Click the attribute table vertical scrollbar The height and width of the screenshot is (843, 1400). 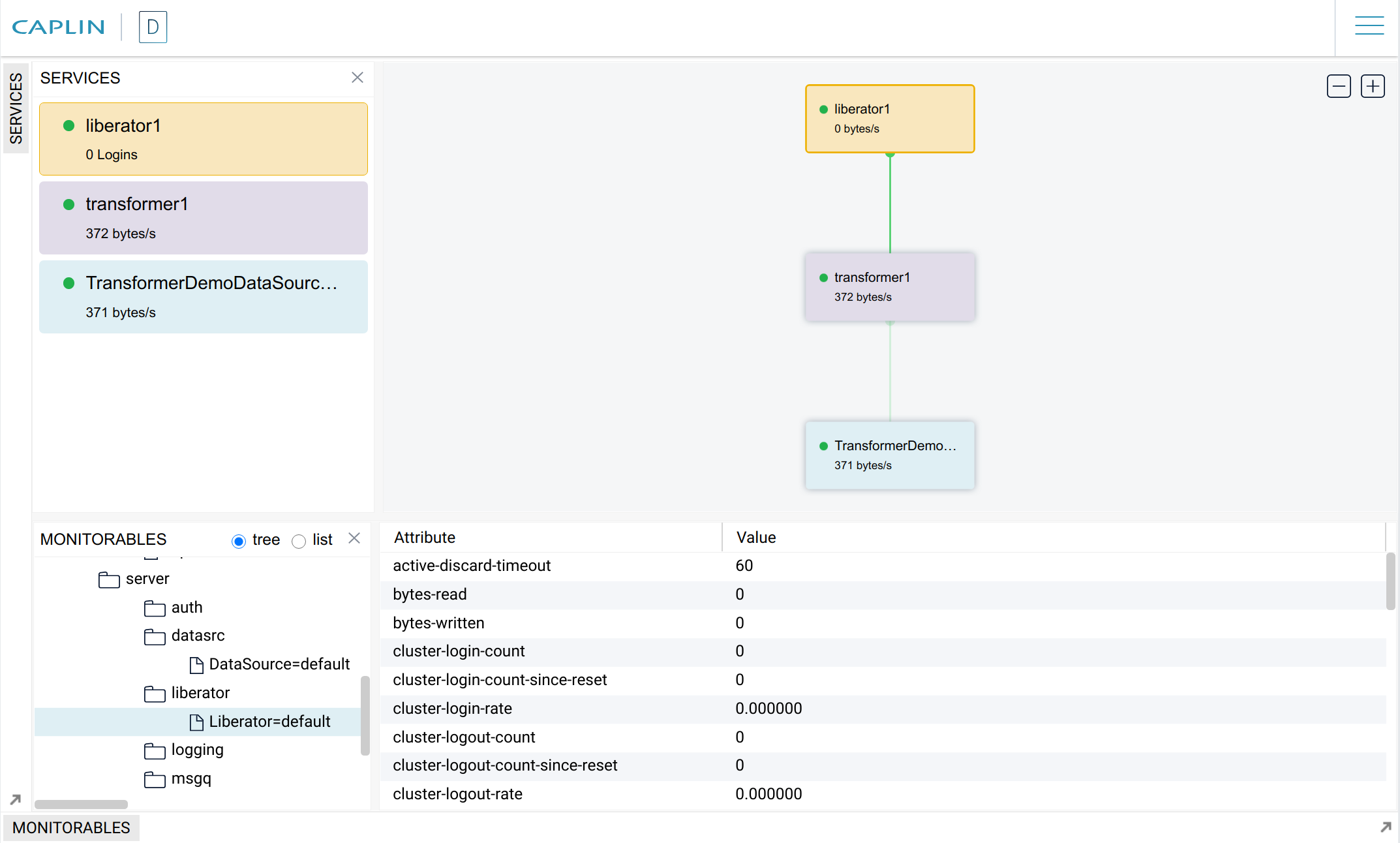tap(1390, 581)
